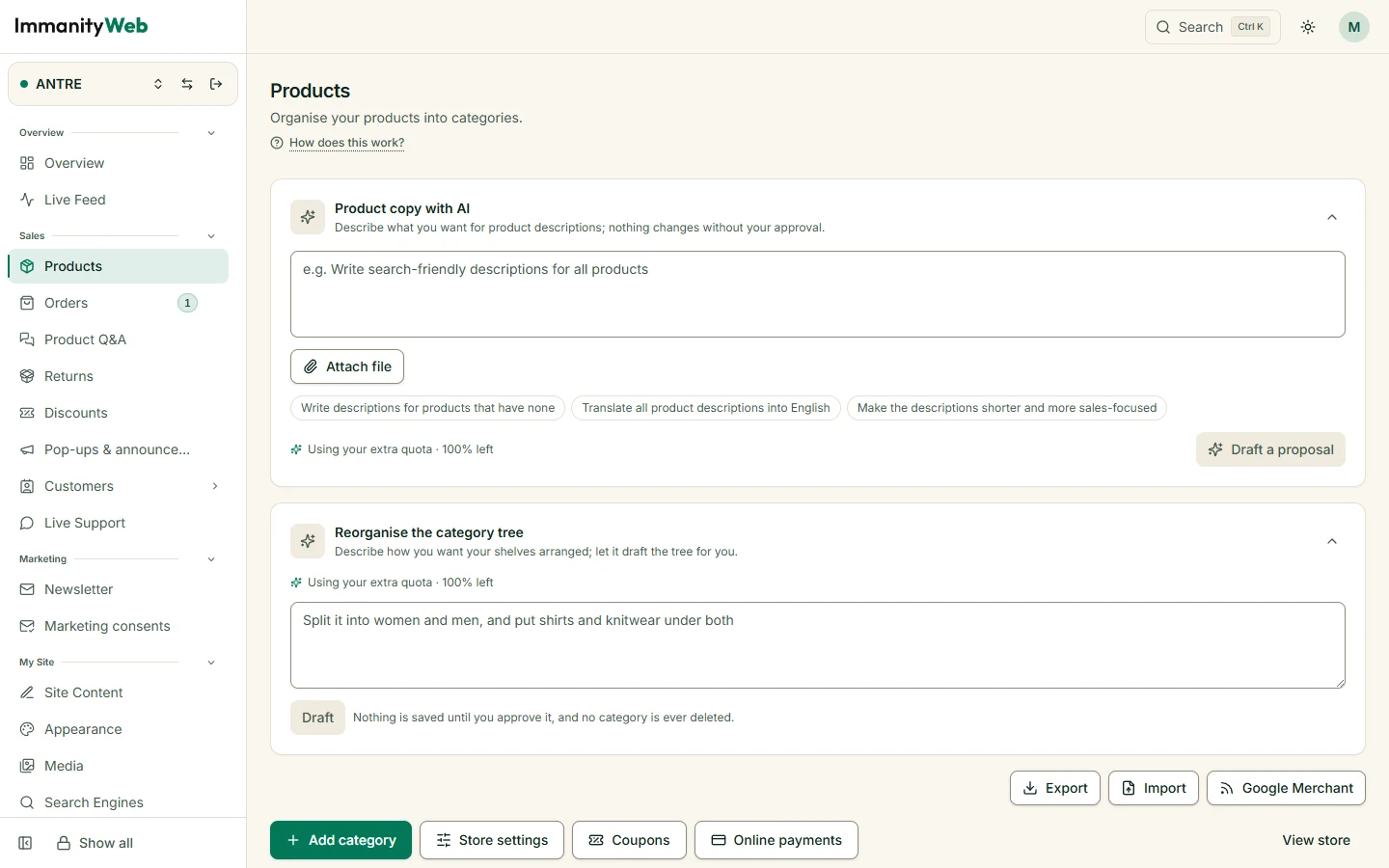Open the M user avatar menu

(x=1354, y=27)
